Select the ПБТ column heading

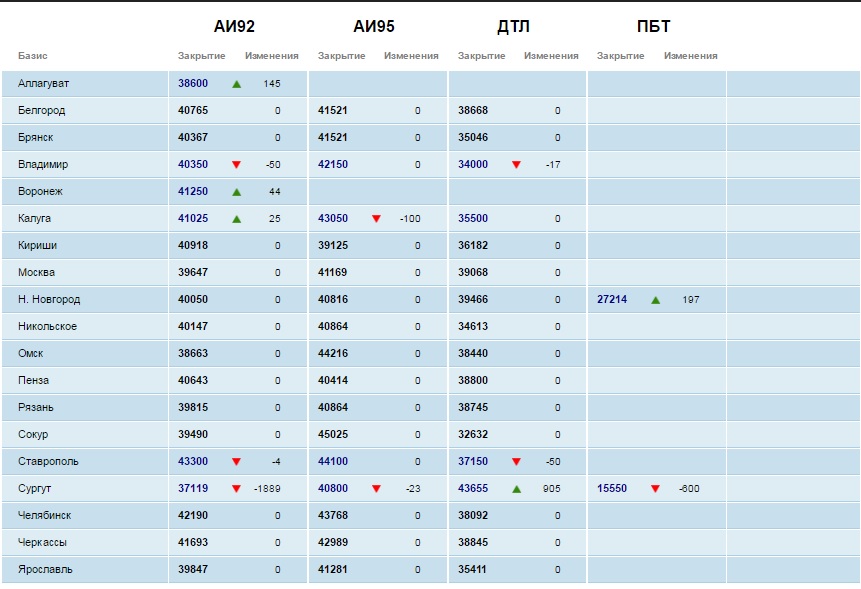[653, 27]
